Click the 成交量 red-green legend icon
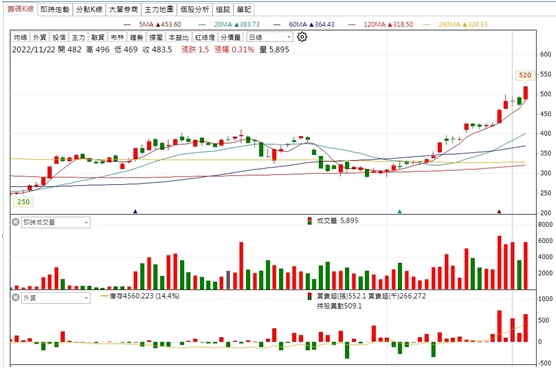The height and width of the screenshot is (370, 556). pyautogui.click(x=310, y=221)
